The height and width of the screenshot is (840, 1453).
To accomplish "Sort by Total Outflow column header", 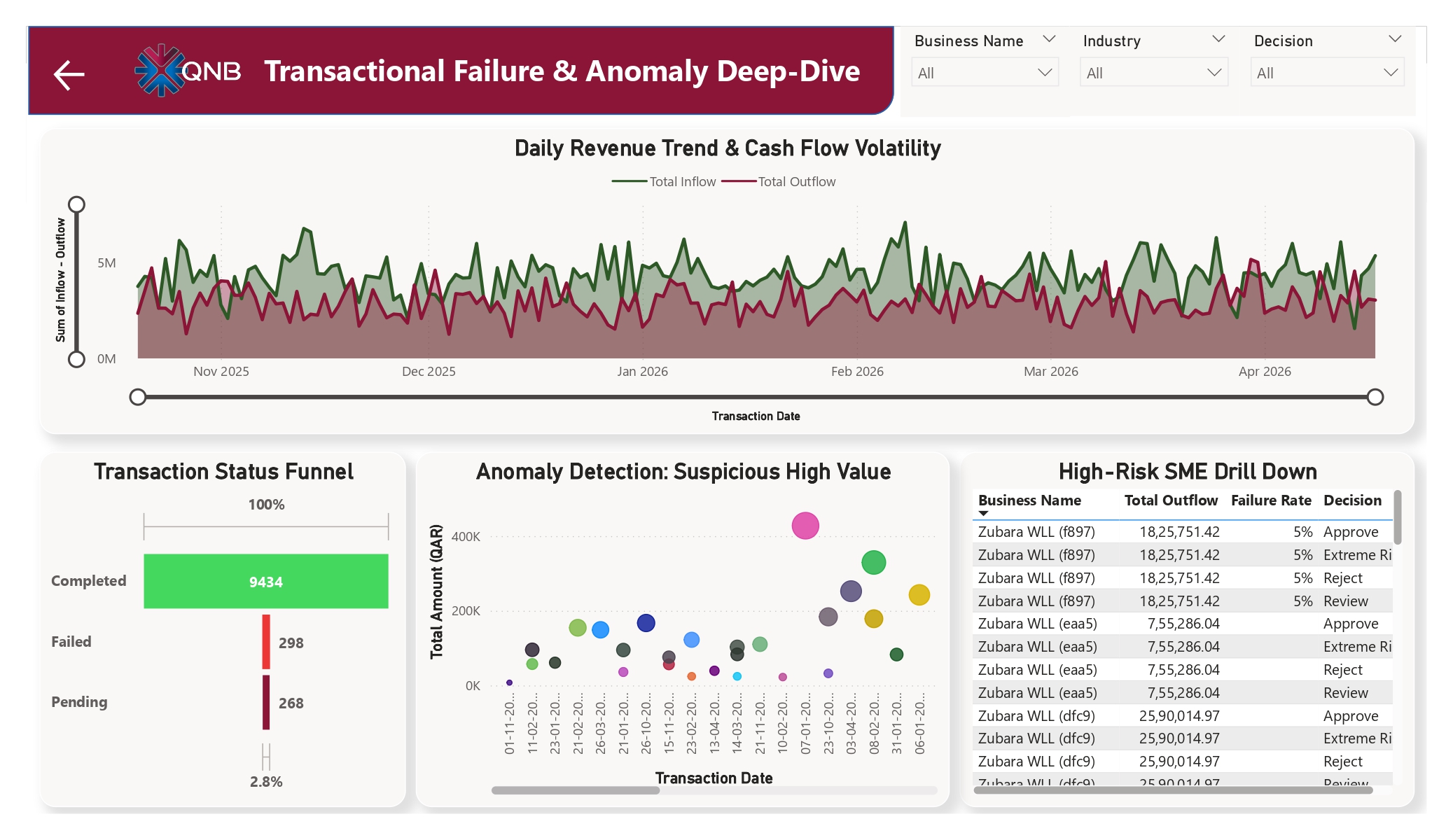I will (x=1171, y=500).
